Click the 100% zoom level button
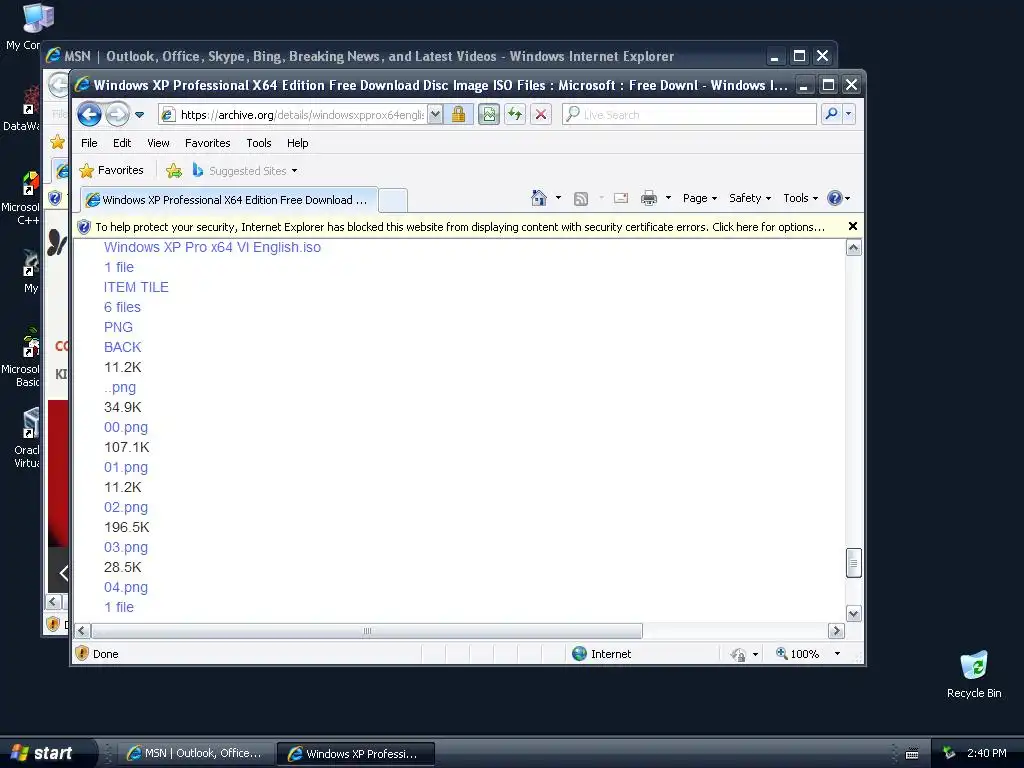 [797, 654]
